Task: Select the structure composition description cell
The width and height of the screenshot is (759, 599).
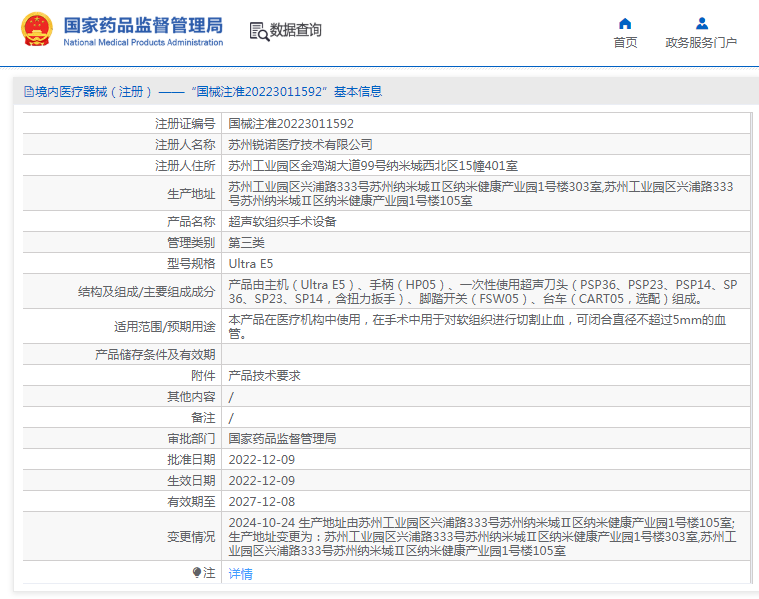Action: point(486,292)
